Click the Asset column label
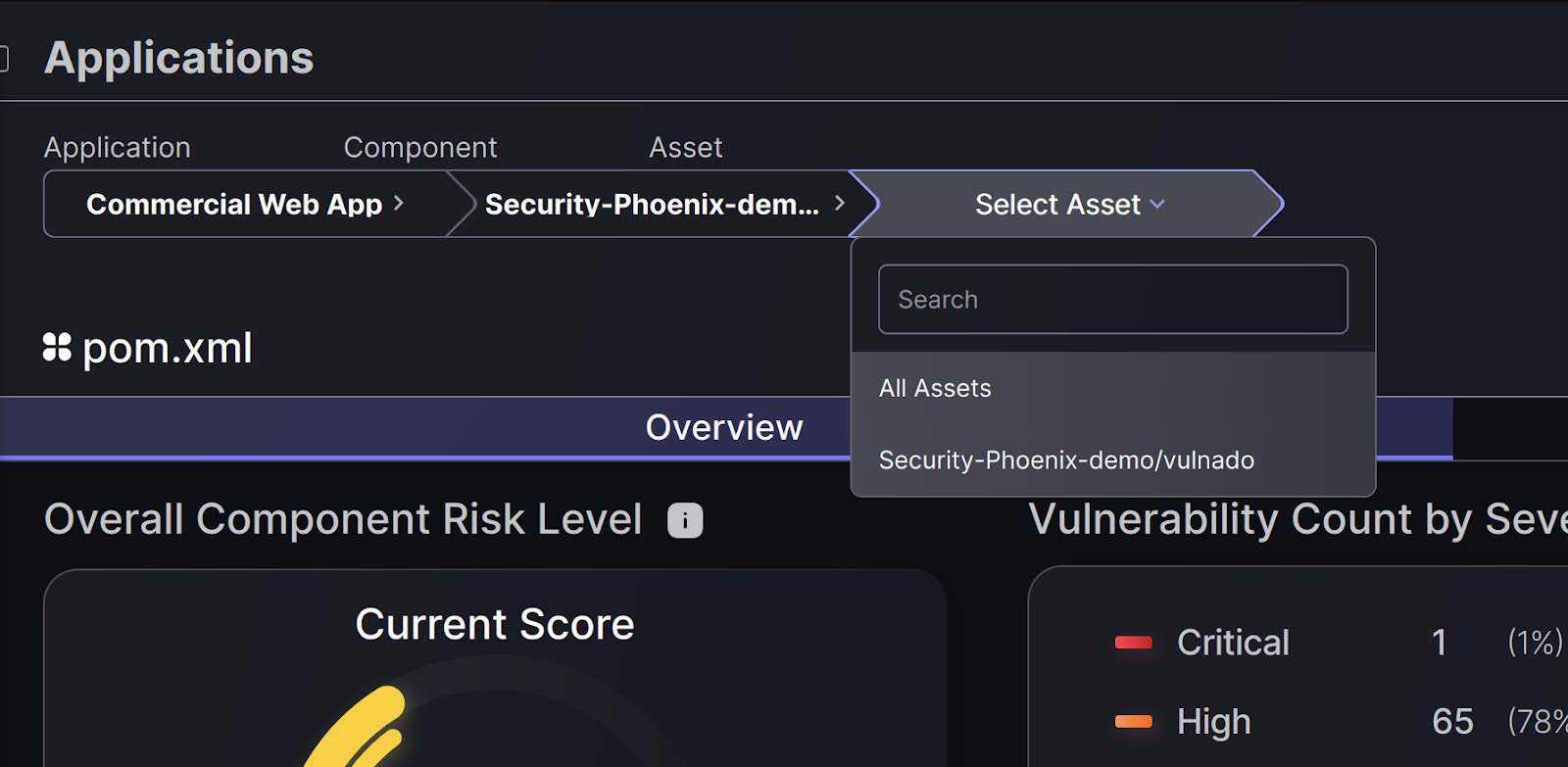 pos(685,147)
